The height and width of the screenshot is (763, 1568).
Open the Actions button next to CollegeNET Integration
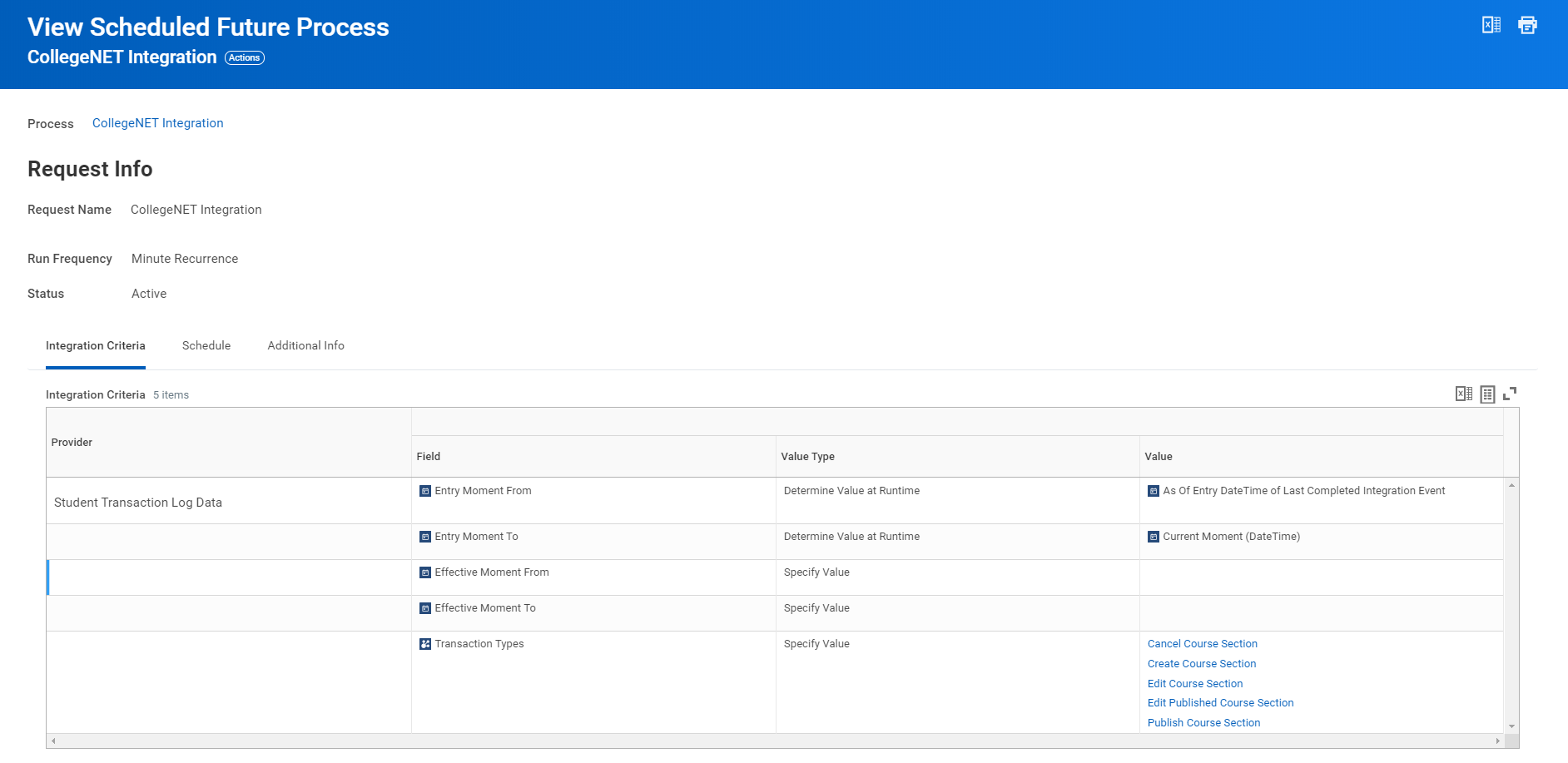245,57
